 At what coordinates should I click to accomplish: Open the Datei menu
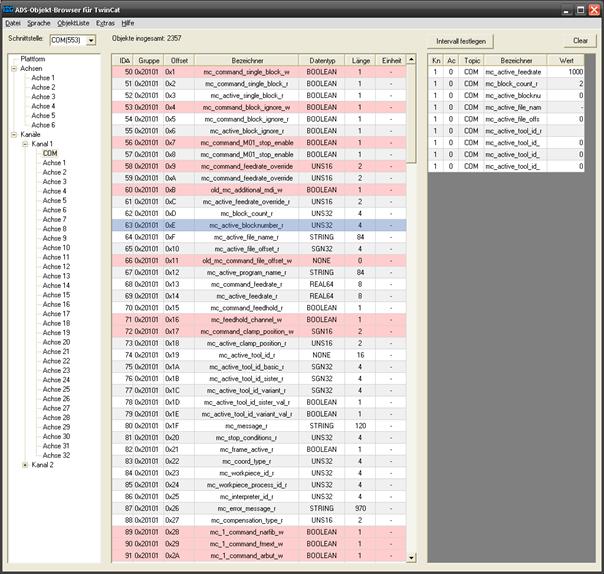[13, 23]
